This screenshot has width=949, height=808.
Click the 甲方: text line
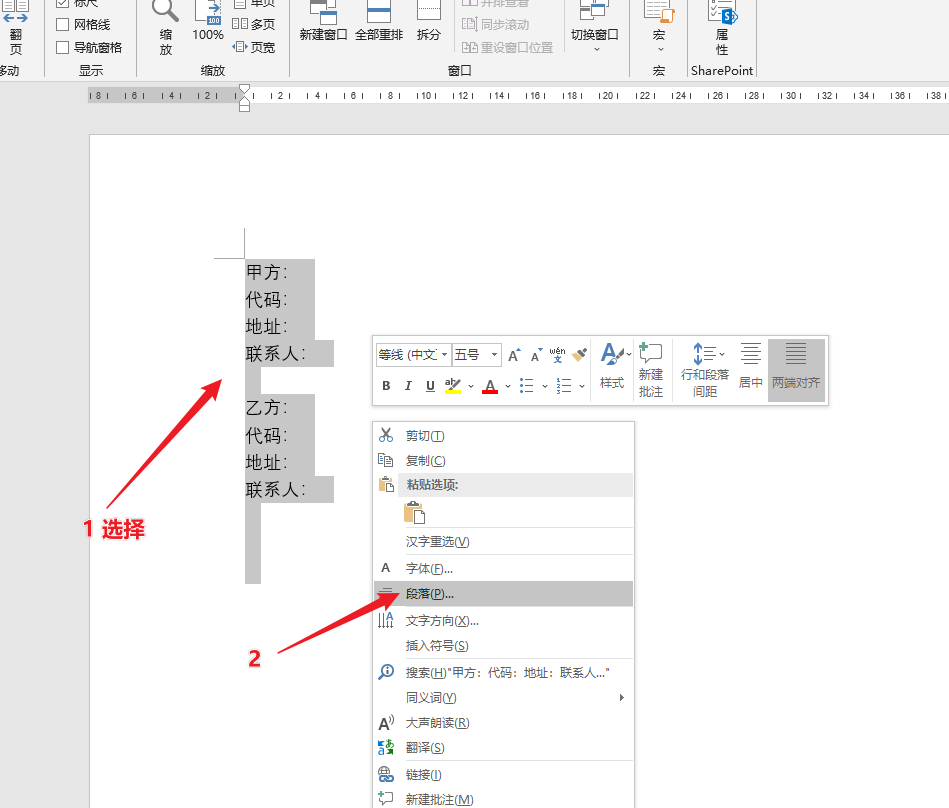267,272
